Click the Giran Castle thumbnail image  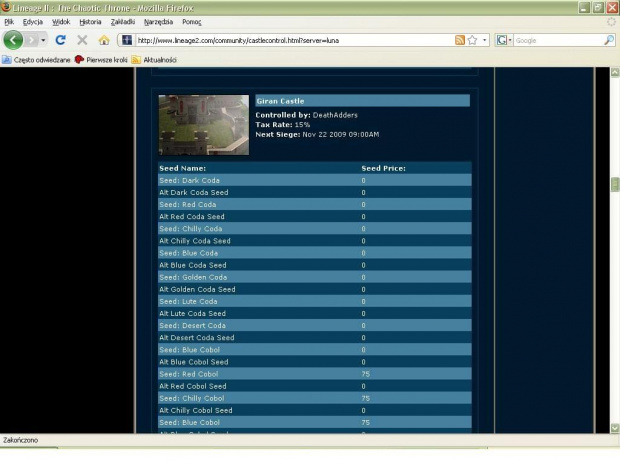coord(204,125)
